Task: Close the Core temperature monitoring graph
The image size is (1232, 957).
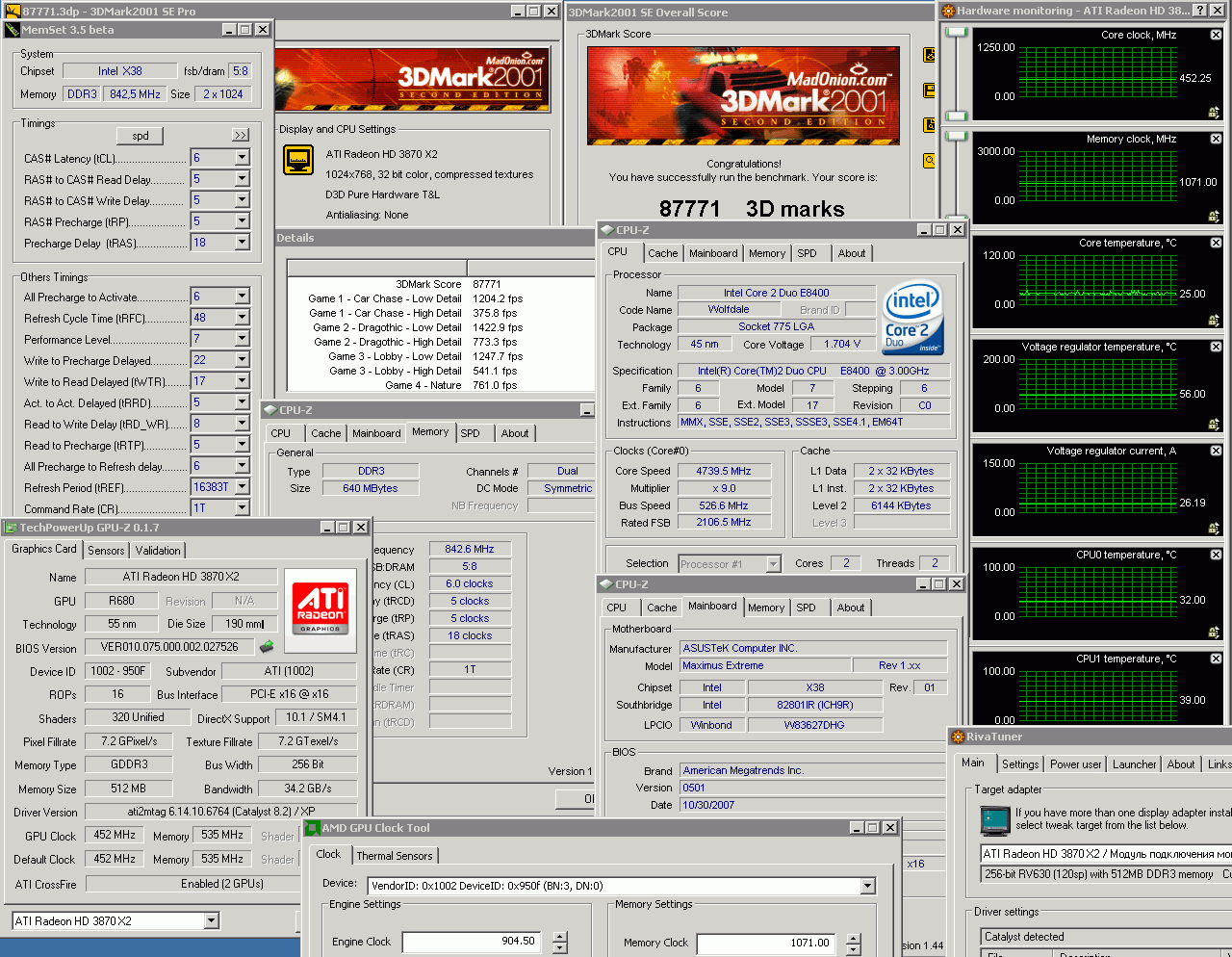Action: pyautogui.click(x=1216, y=243)
